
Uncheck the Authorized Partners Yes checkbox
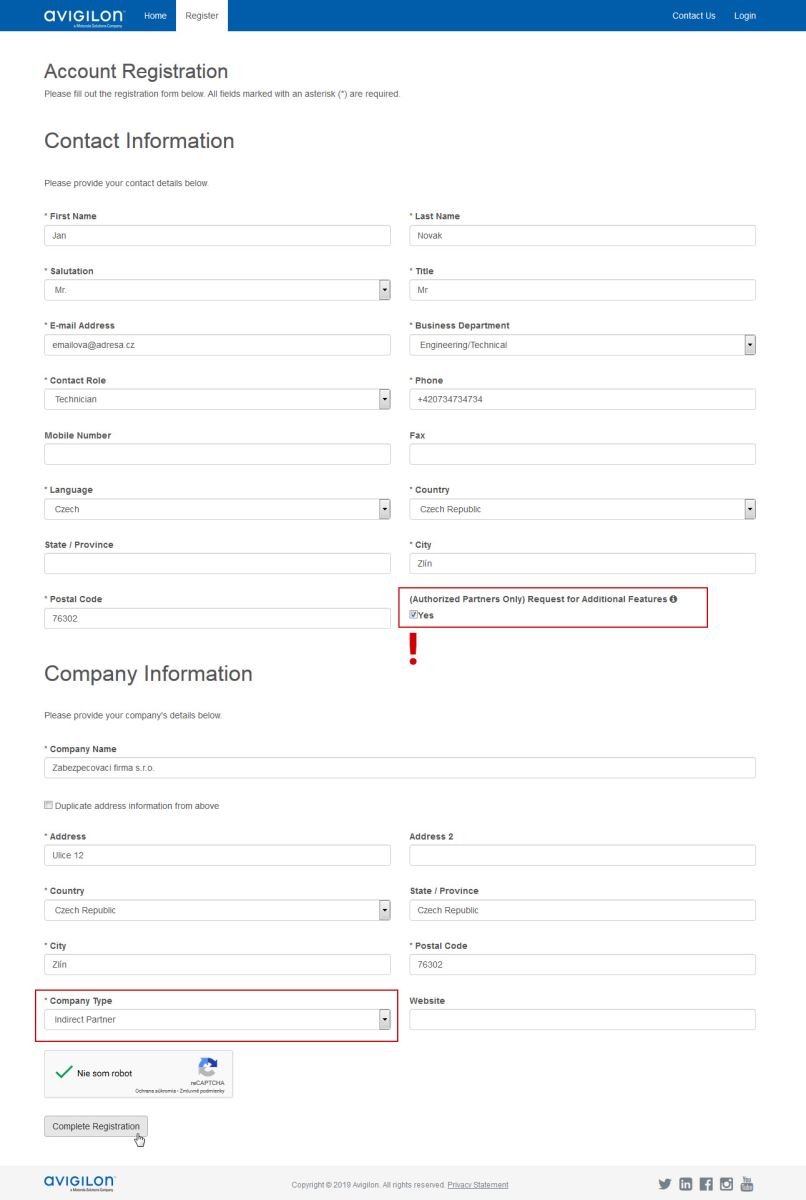point(414,615)
